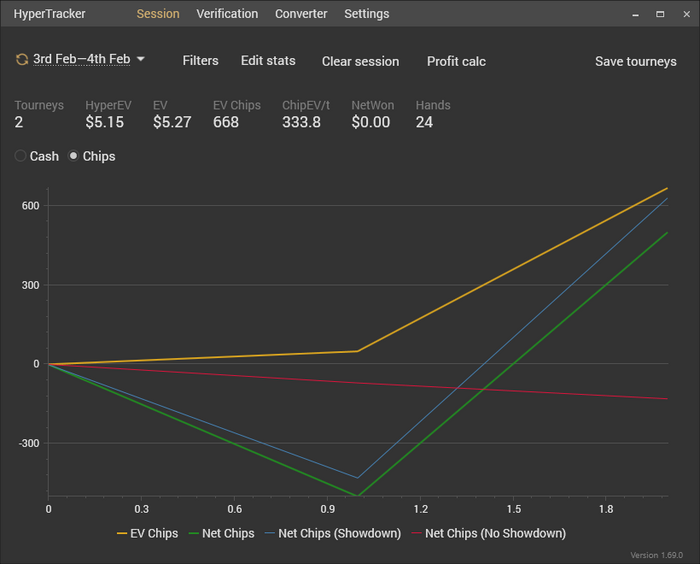The width and height of the screenshot is (700, 564).
Task: Toggle EV Chips legend entry
Action: (x=147, y=533)
